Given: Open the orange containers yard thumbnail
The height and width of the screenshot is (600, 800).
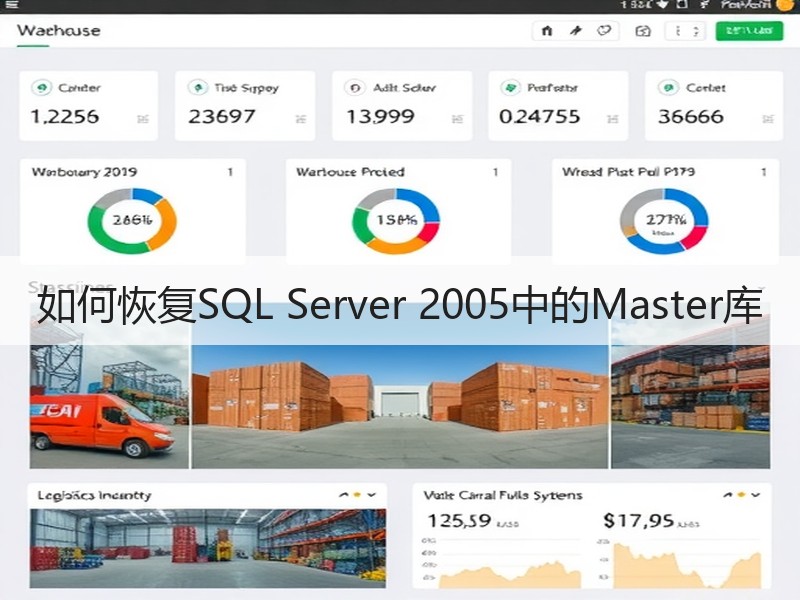Looking at the screenshot, I should [x=400, y=392].
